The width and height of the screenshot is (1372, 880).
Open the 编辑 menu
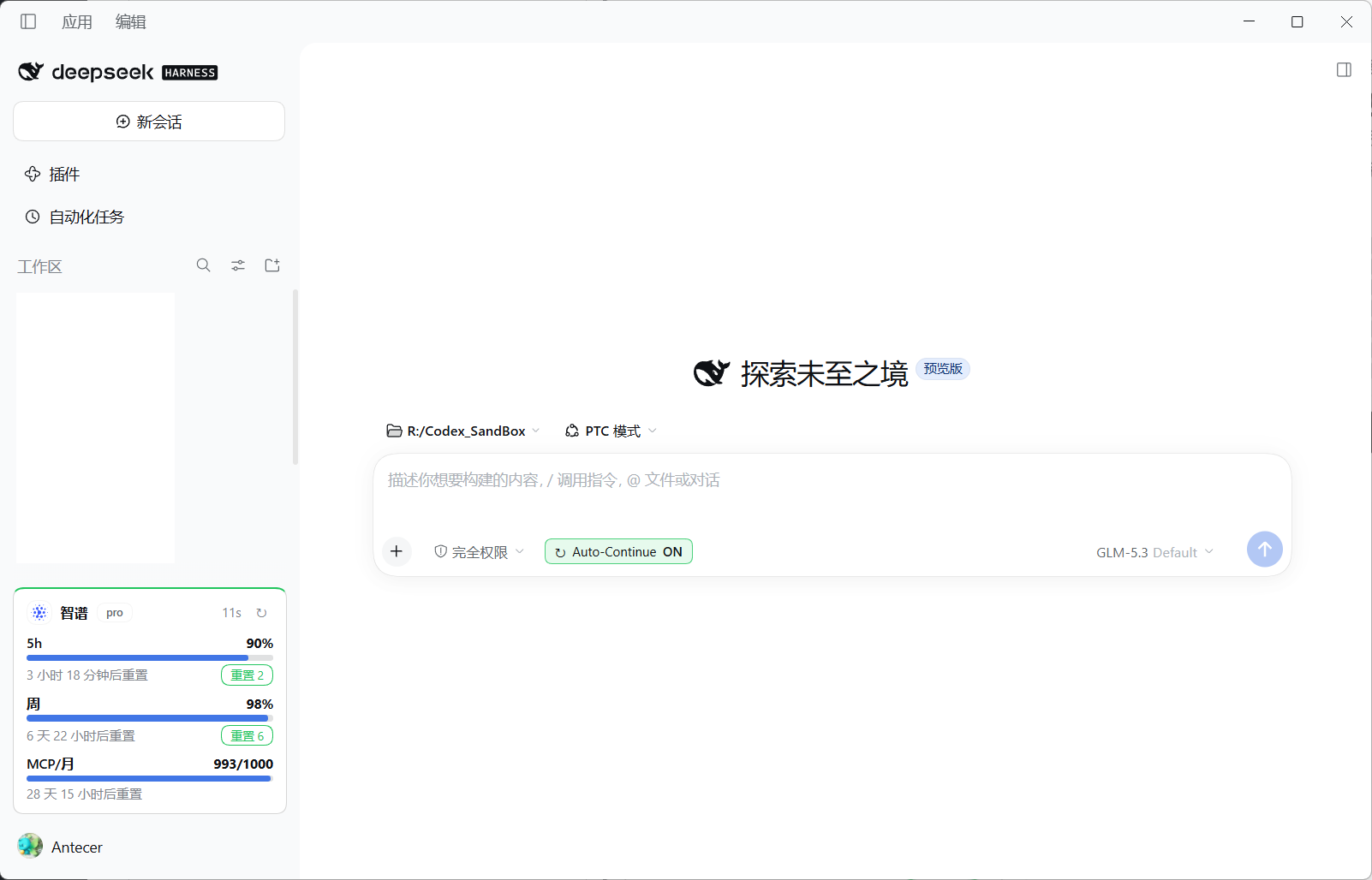(131, 22)
